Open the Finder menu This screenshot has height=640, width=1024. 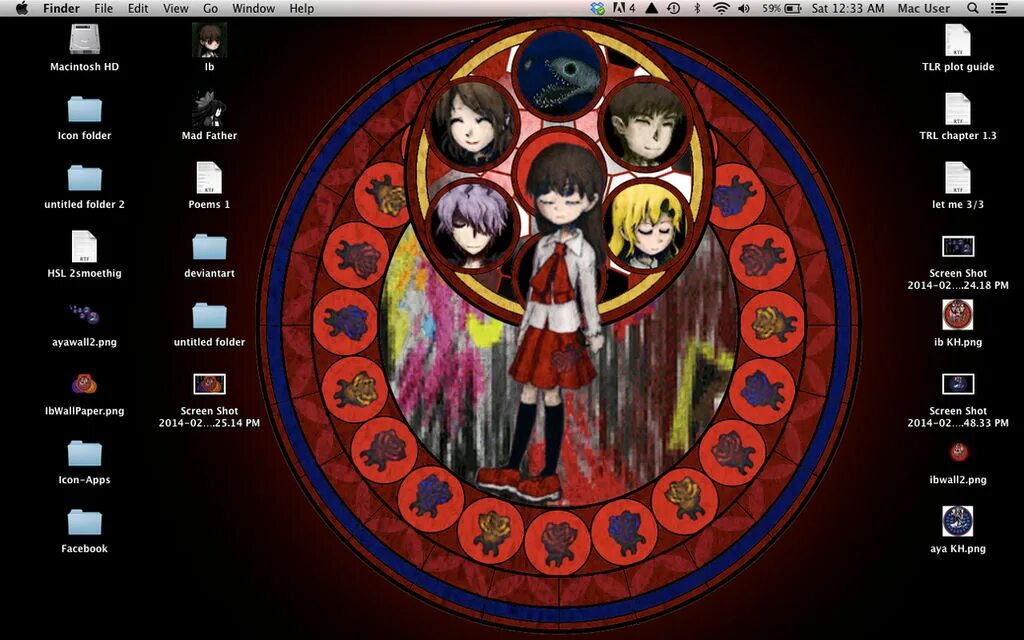[x=61, y=8]
